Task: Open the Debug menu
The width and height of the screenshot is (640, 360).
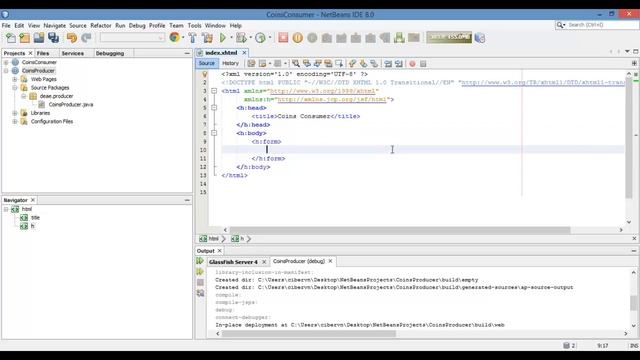Action: coord(137,25)
